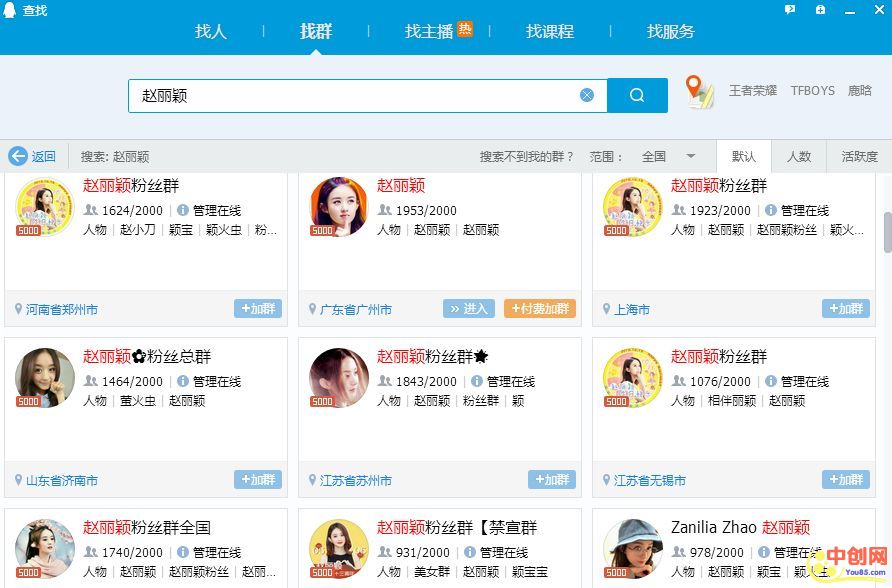The image size is (892, 588).
Task: Sort results by 活跃度
Action: [x=859, y=156]
